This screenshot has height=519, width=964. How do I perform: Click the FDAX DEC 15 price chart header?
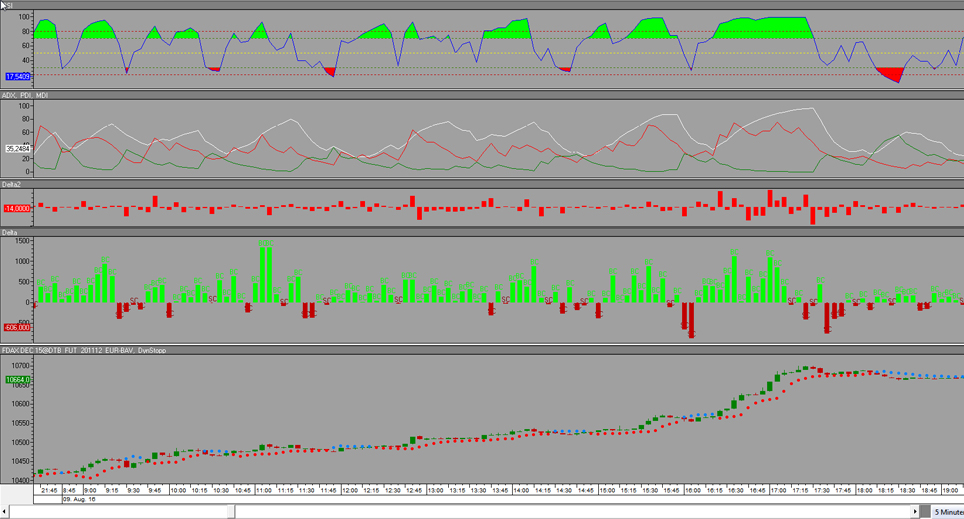[480, 350]
